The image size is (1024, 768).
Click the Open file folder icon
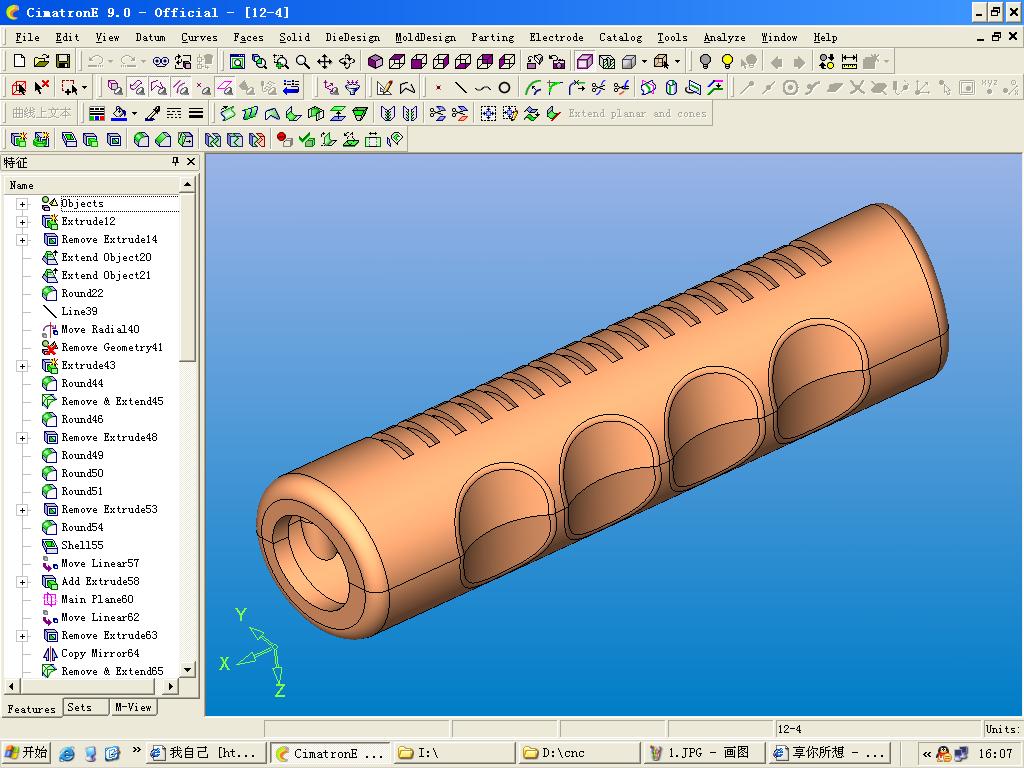pyautogui.click(x=41, y=61)
